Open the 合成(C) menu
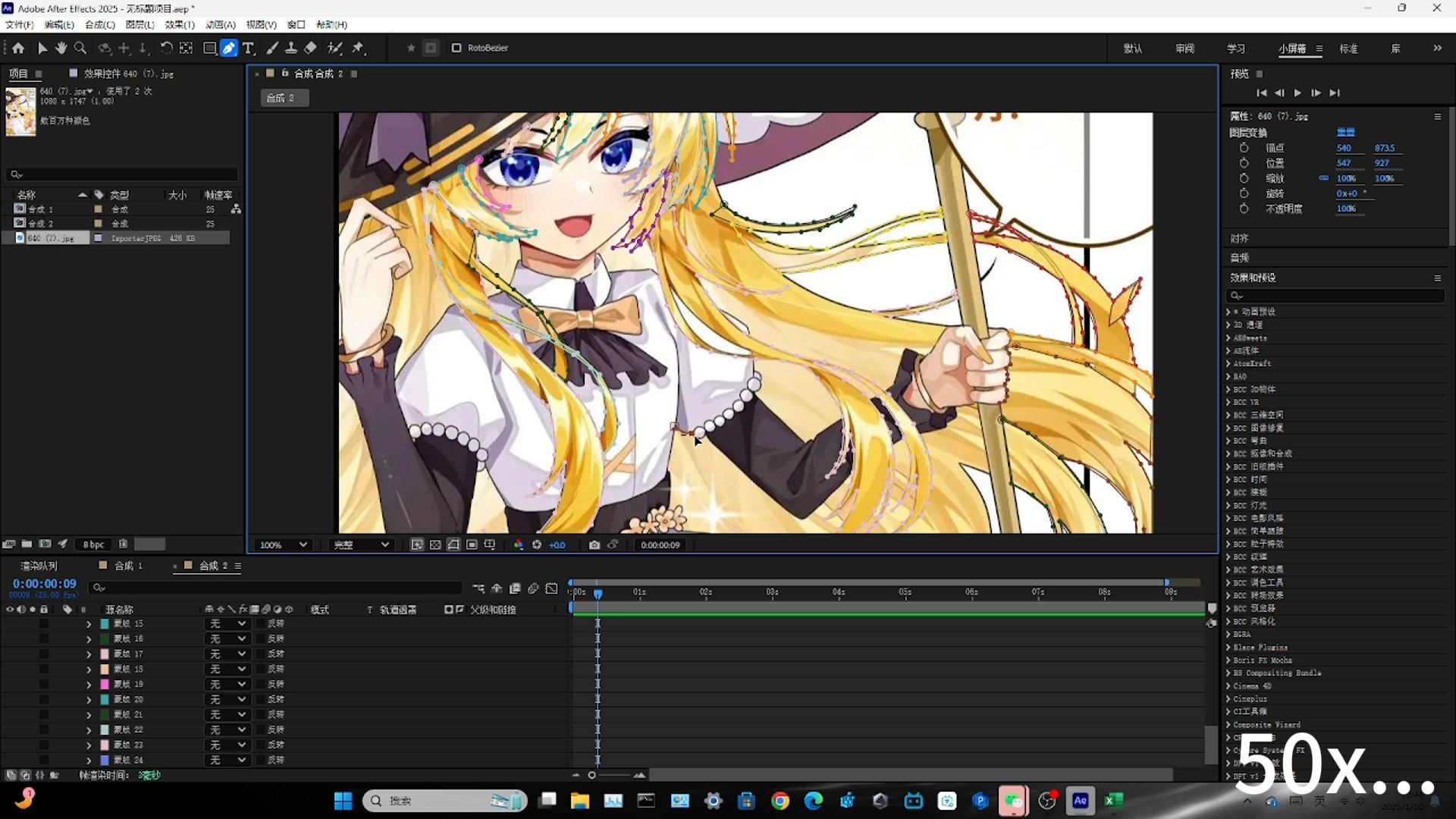 point(100,25)
